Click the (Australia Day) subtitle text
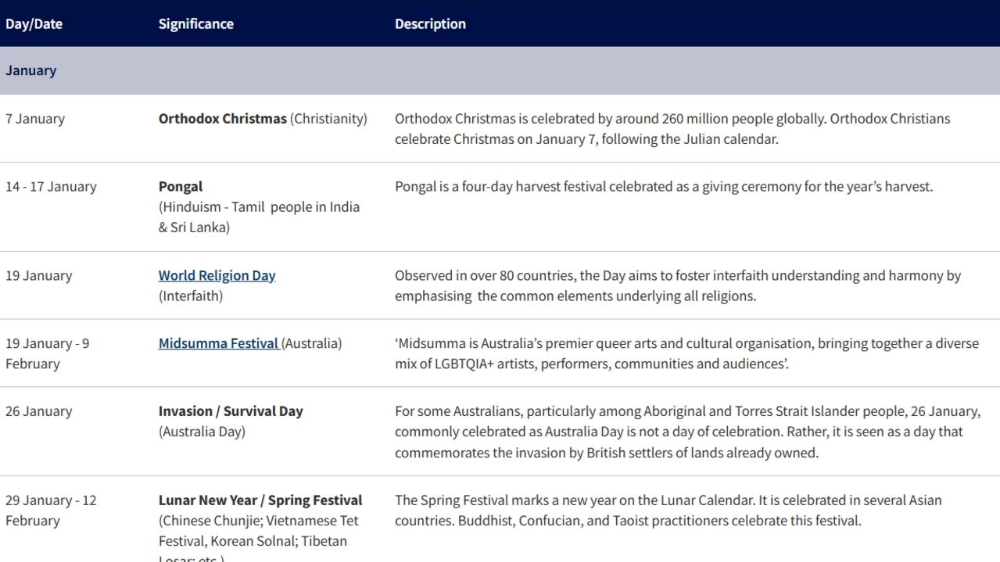The height and width of the screenshot is (562, 1000). (x=202, y=432)
